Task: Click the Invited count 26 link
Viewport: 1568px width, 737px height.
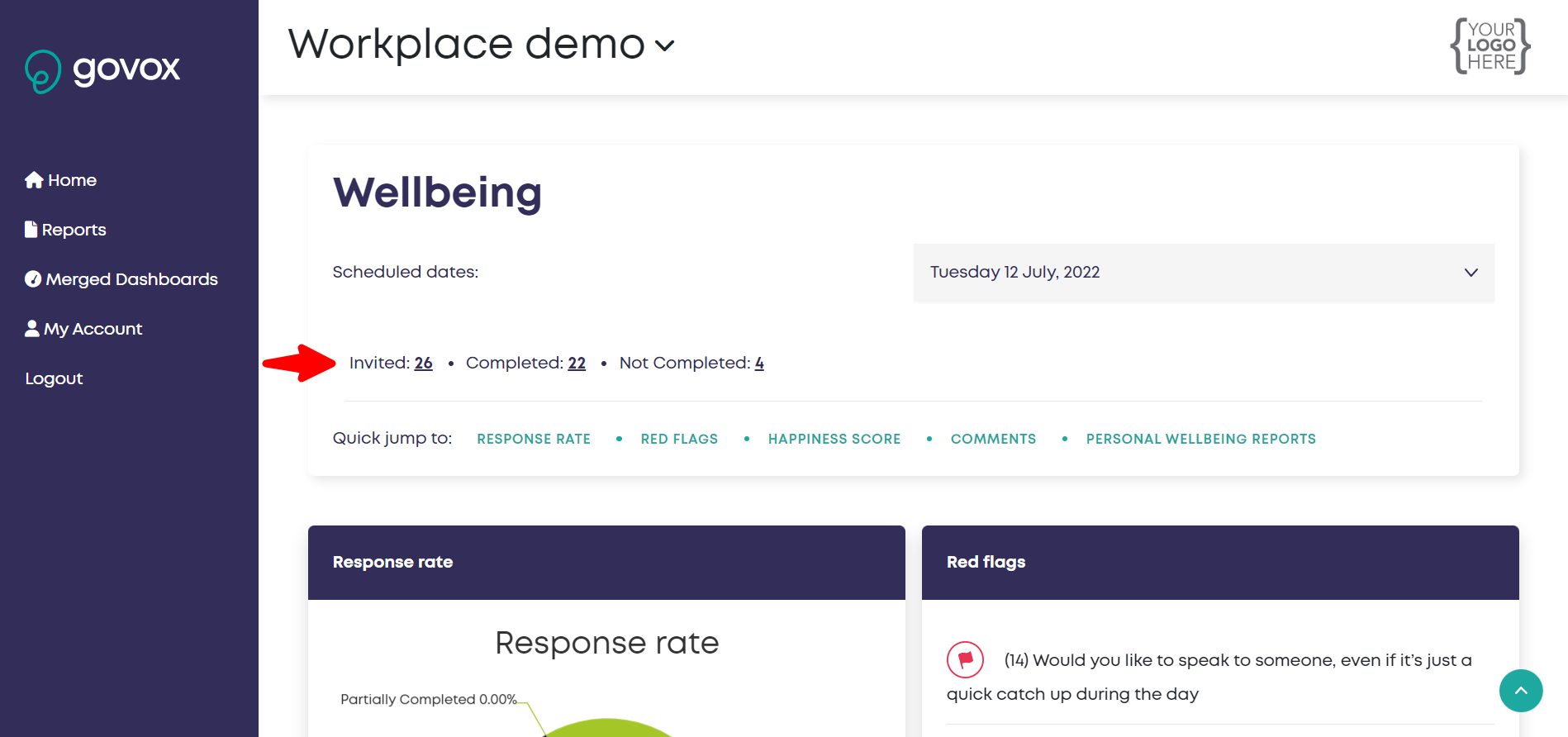Action: pos(424,363)
